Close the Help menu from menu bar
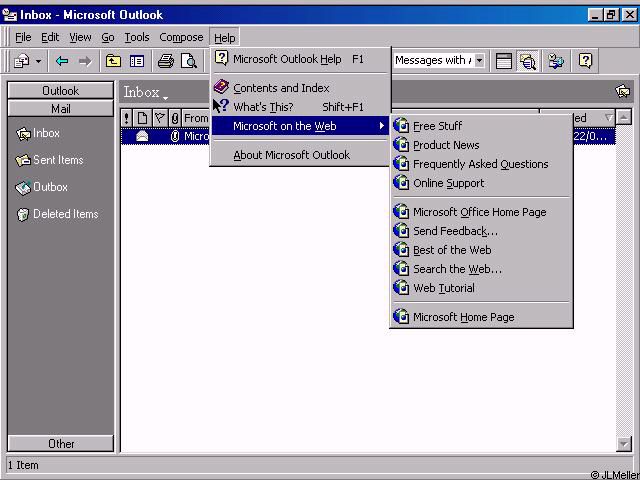 coord(224,38)
